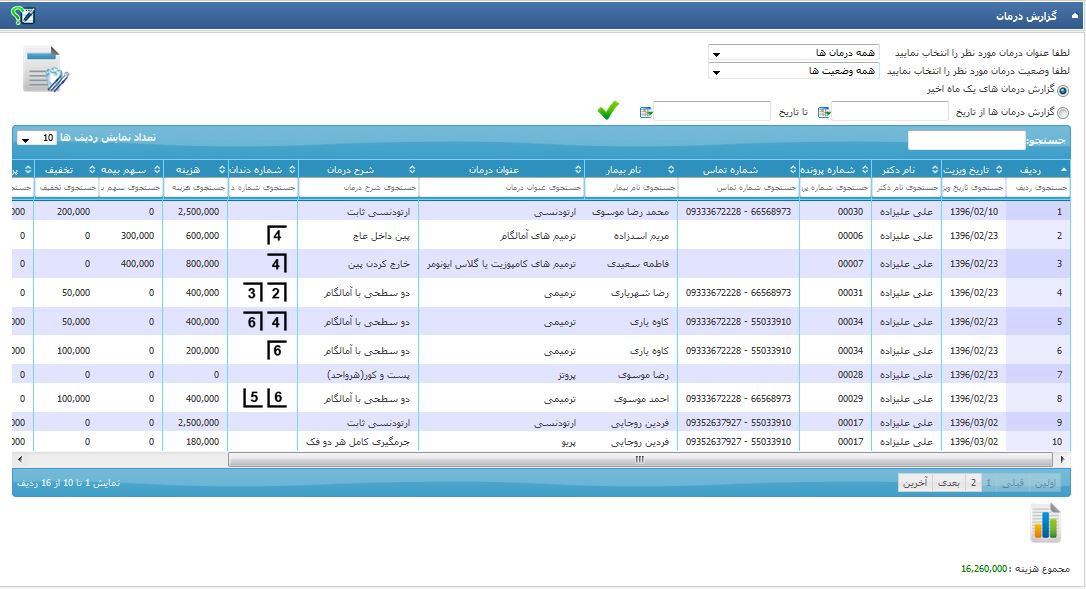Screen dimensions: 1086x589
Task: Click the 'جستجو' global search field
Action: [x=966, y=140]
